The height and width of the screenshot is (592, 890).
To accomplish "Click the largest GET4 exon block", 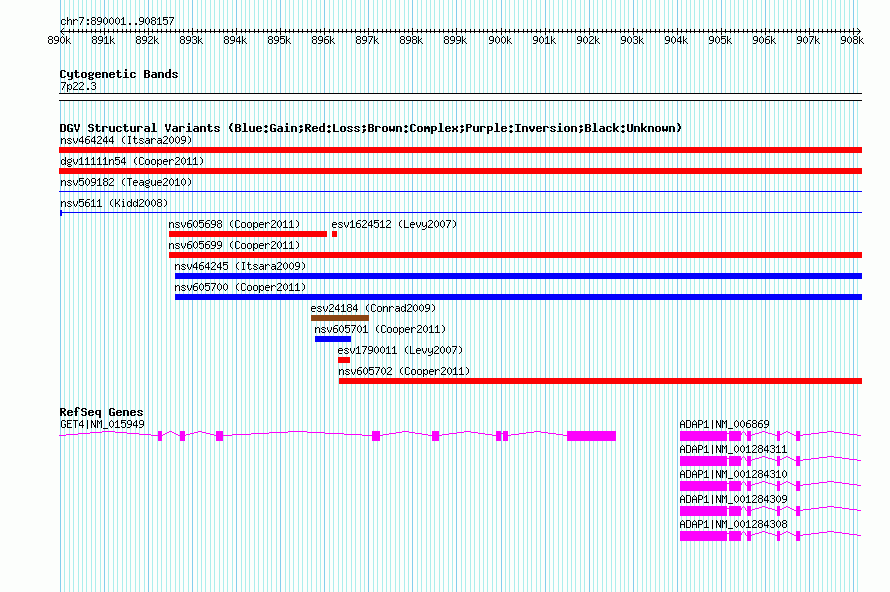I will 591,436.
